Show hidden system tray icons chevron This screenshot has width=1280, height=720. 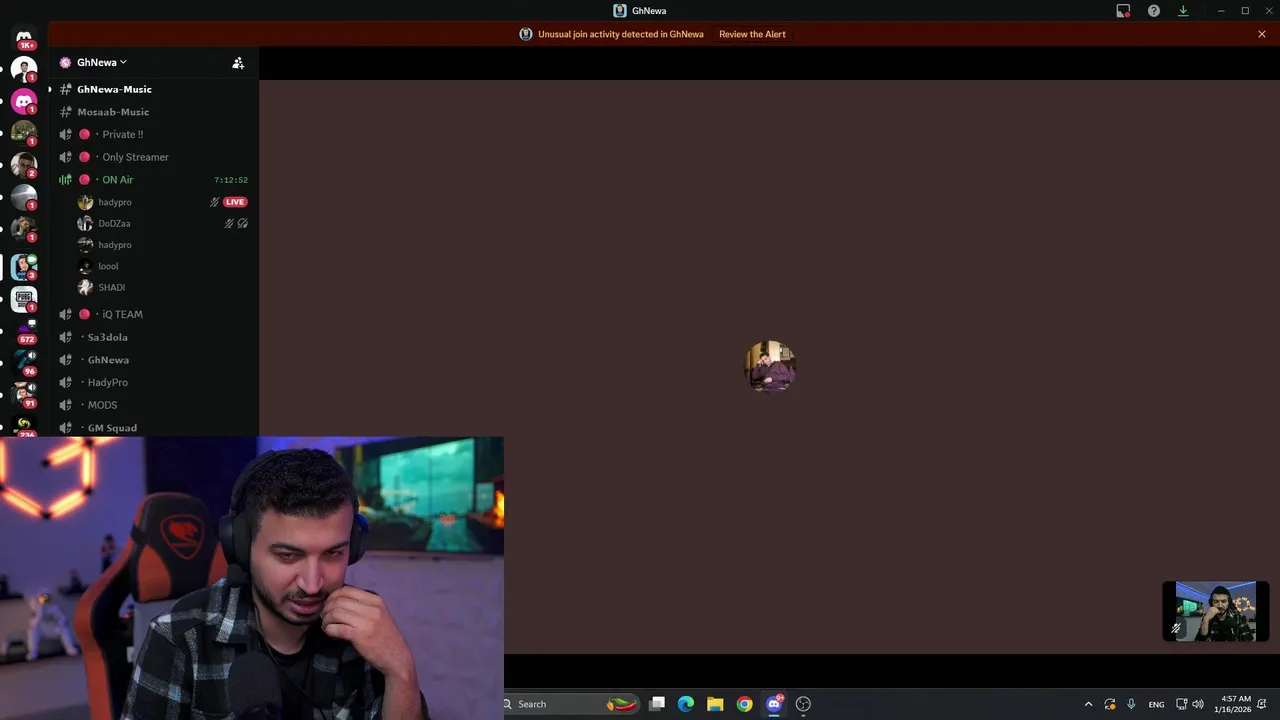(1089, 704)
